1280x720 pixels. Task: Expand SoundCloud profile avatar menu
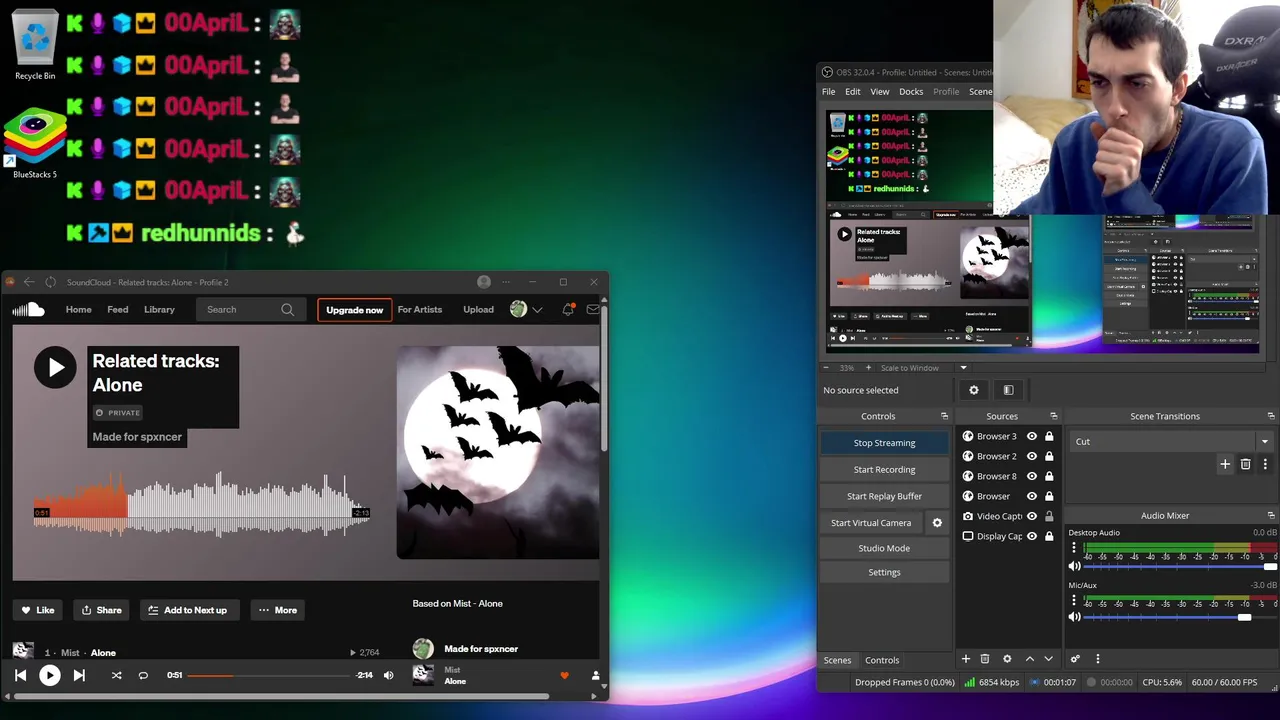525,310
